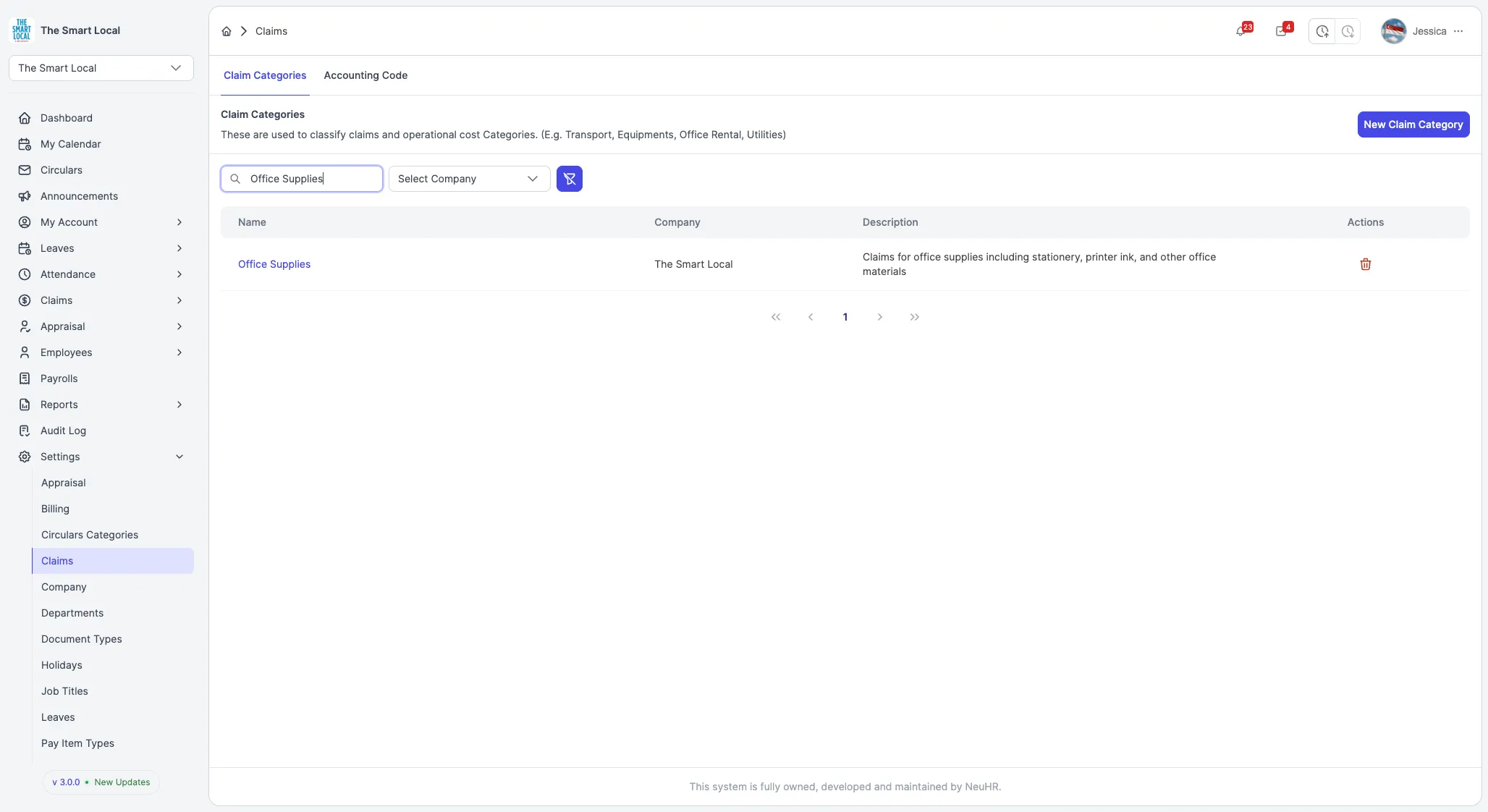Click the search magnifier icon
Screen dimensions: 1488x812
(x=235, y=179)
